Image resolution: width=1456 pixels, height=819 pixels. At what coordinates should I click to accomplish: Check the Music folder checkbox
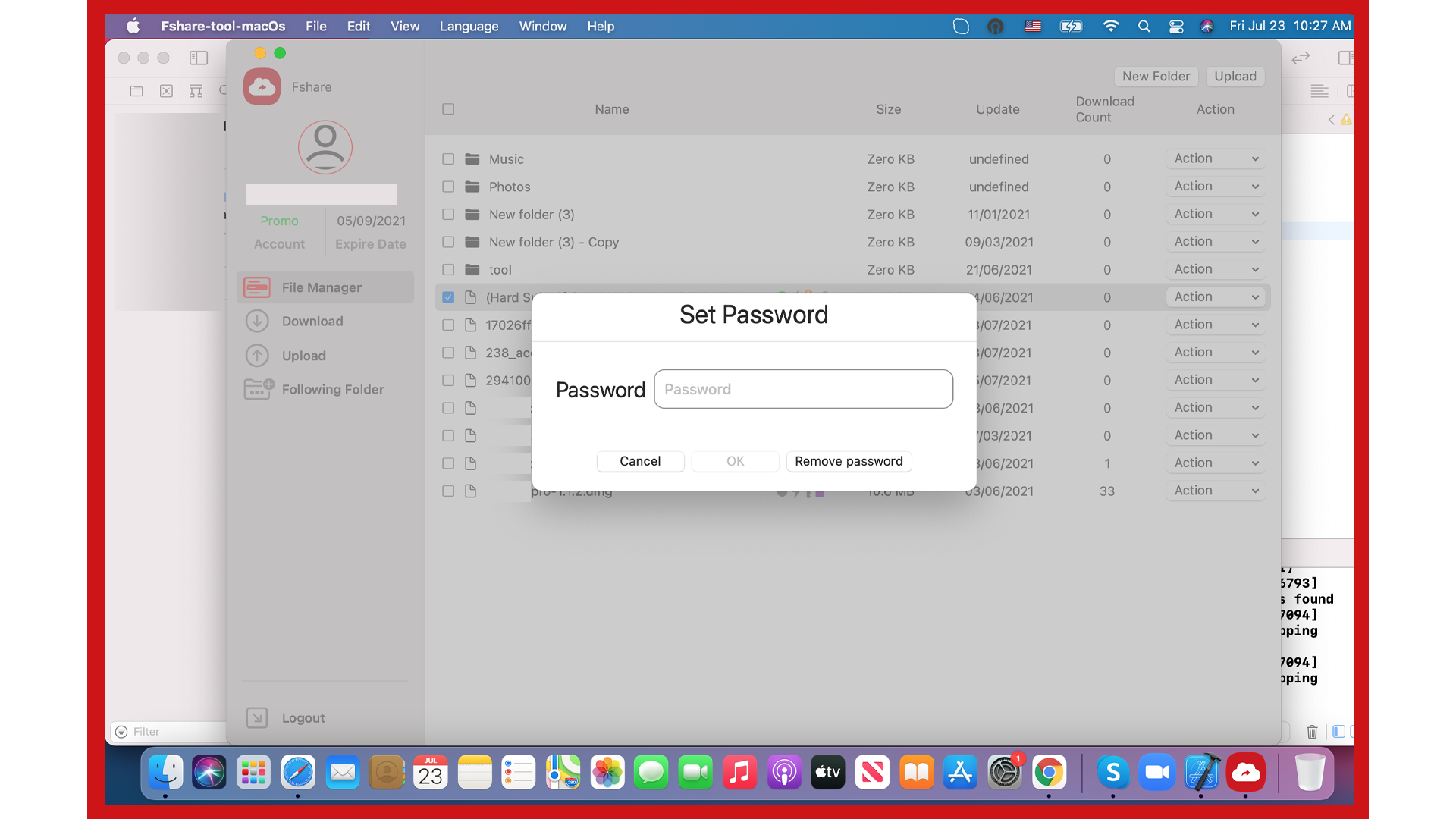click(x=448, y=159)
